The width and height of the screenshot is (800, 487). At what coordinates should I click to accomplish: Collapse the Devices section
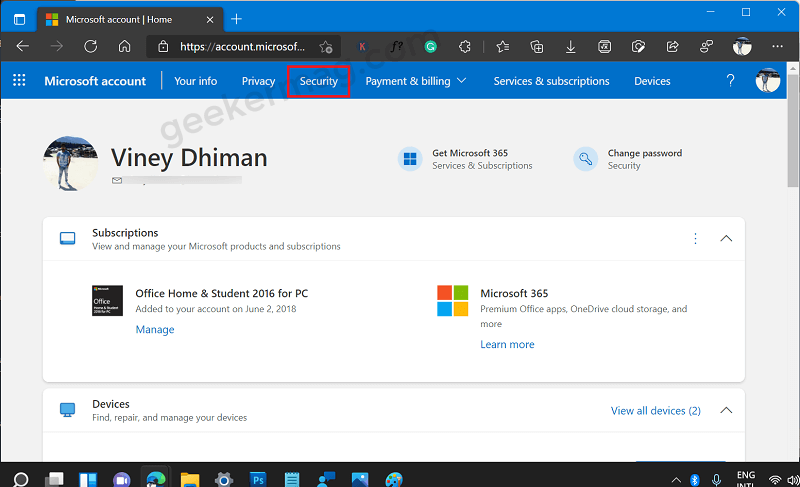726,411
